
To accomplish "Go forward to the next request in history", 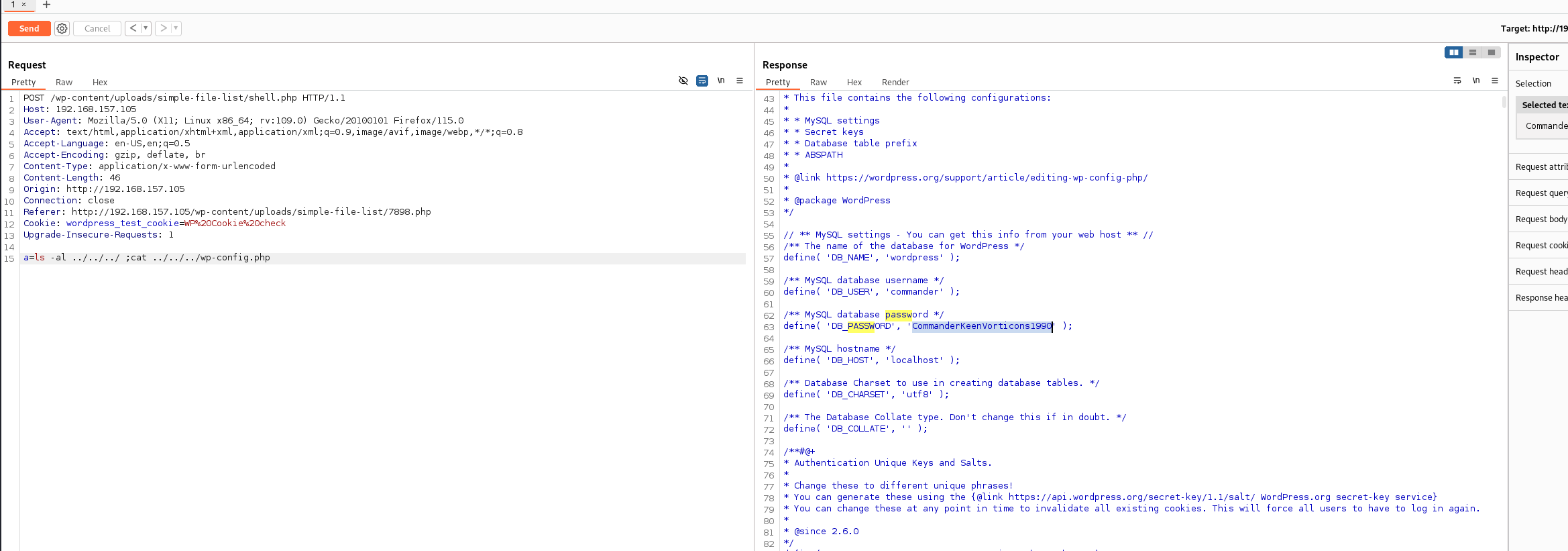I will (x=163, y=28).
